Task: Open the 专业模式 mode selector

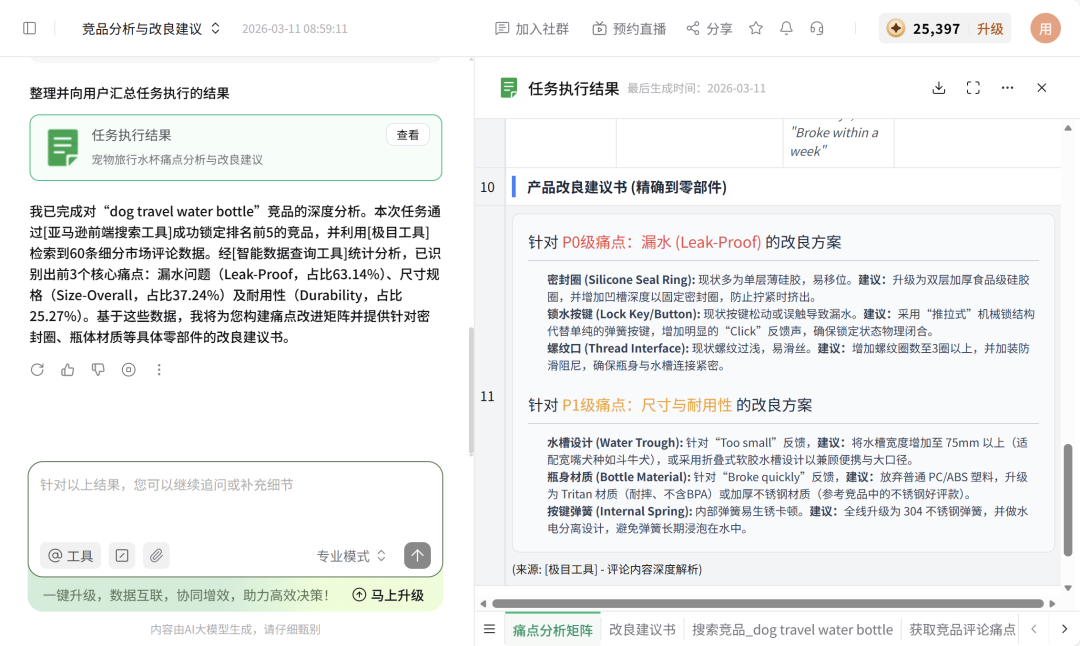Action: tap(351, 556)
